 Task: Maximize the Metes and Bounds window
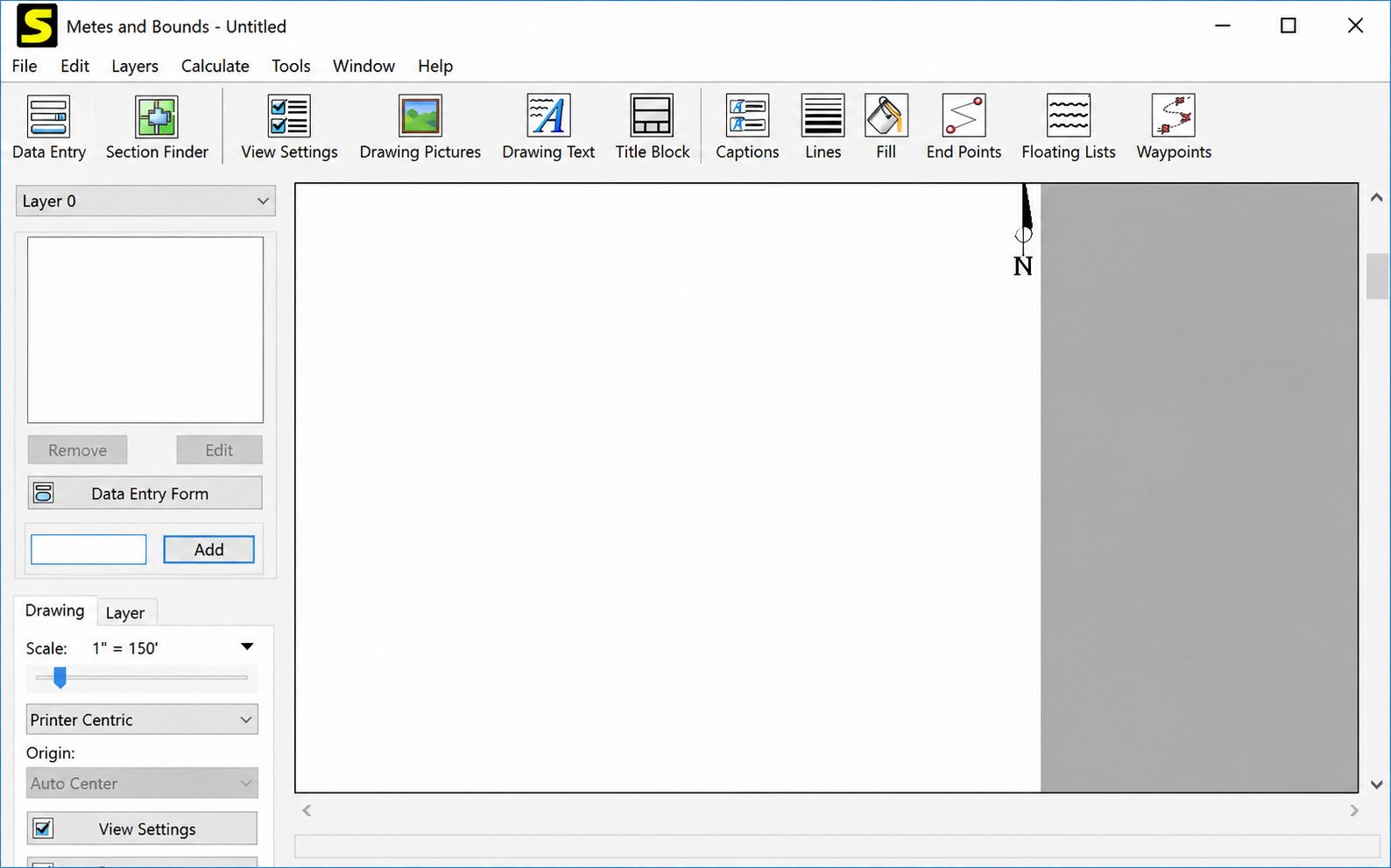(1288, 25)
